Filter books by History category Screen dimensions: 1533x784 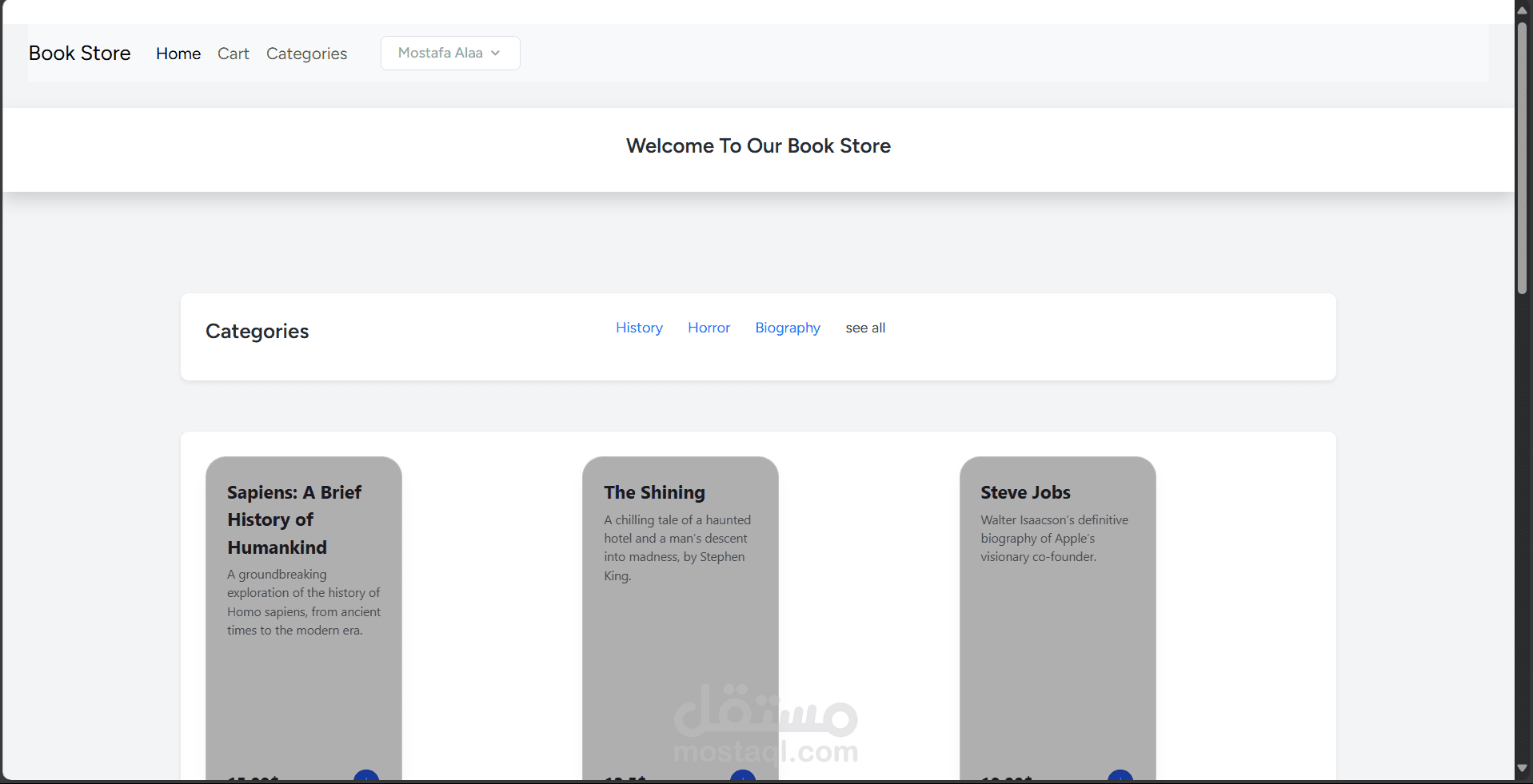click(x=639, y=328)
